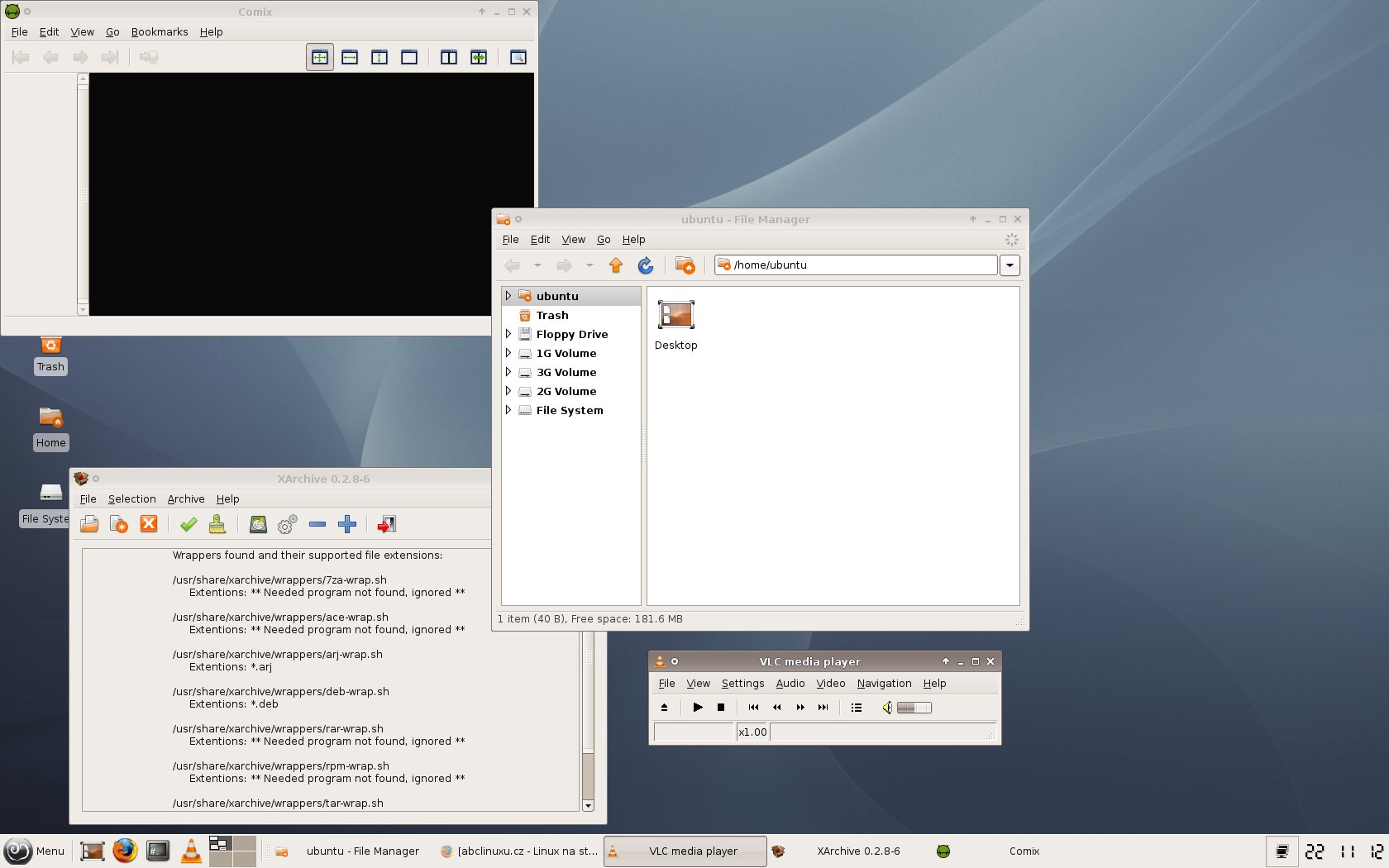Click XArchive scroll down arrow

[x=588, y=805]
